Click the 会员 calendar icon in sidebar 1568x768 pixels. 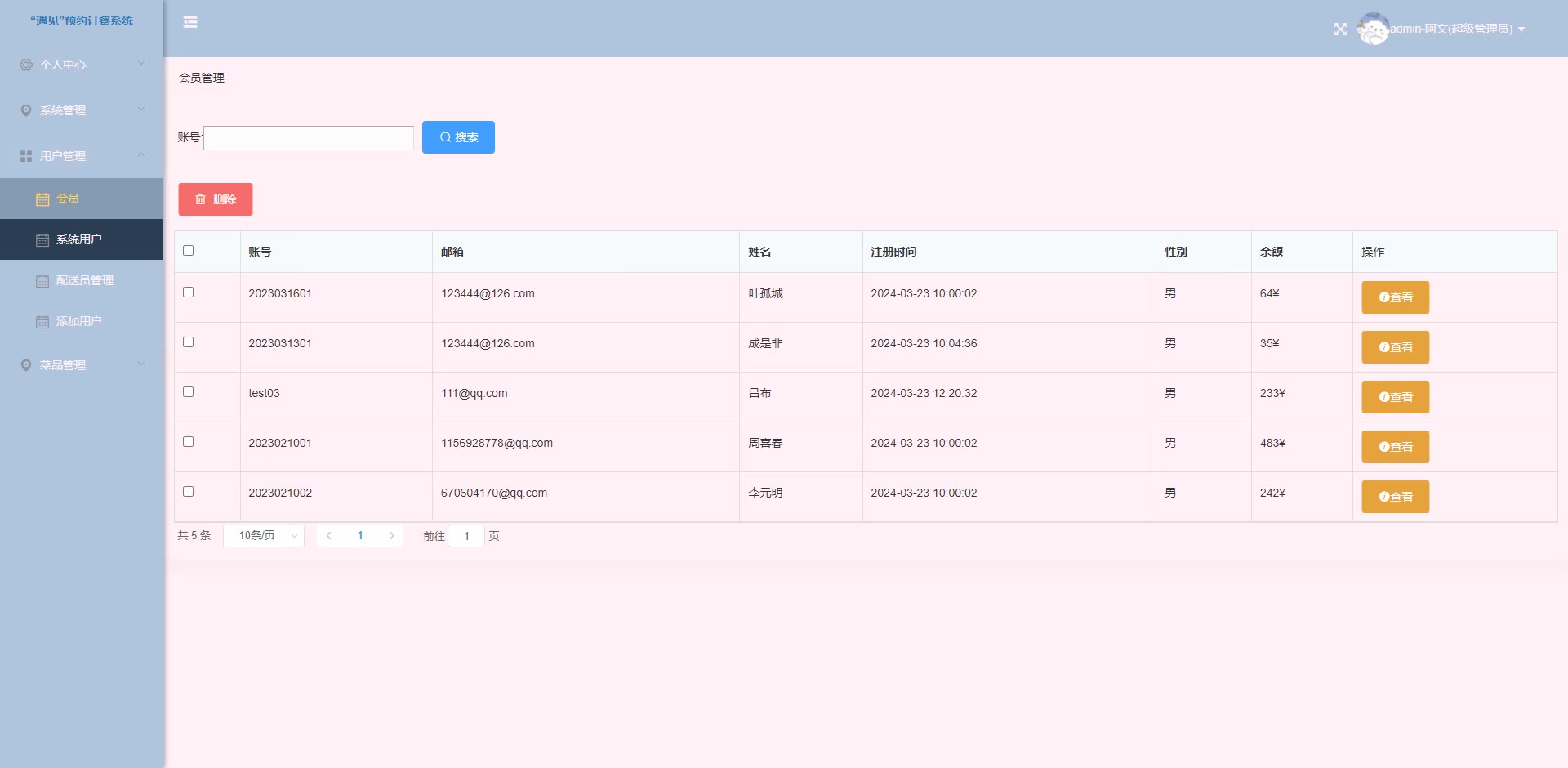coord(42,199)
